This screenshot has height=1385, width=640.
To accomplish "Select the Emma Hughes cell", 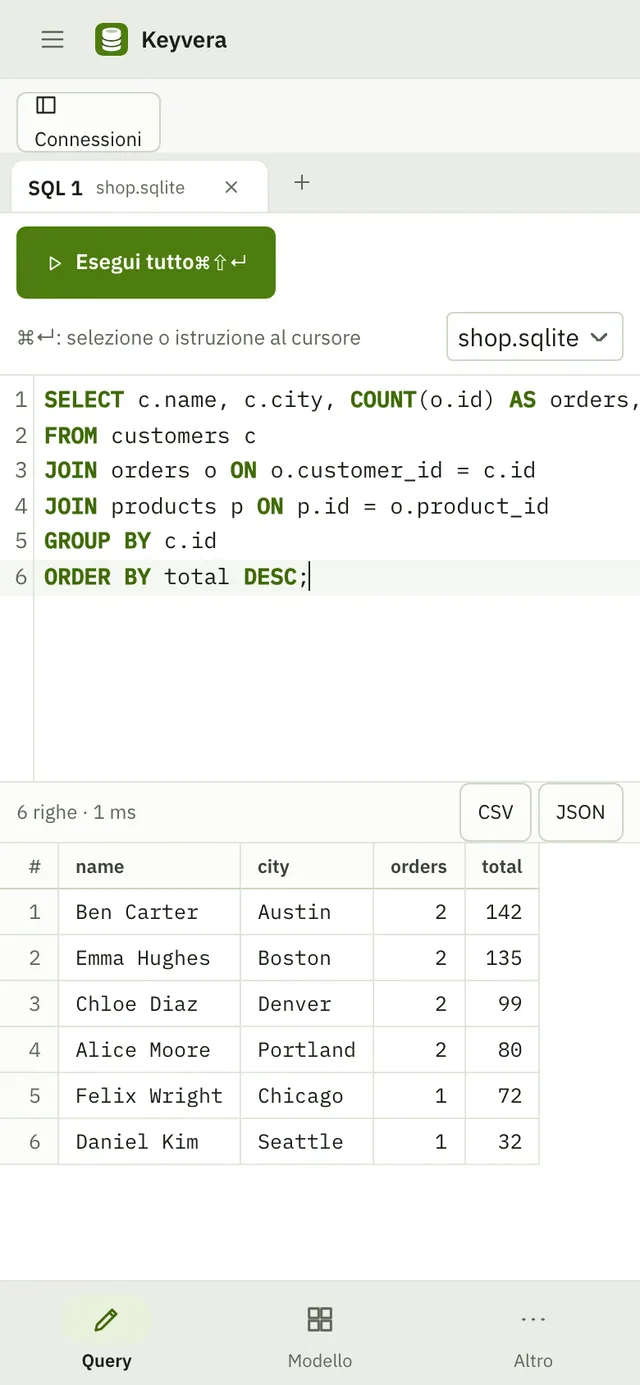I will 150,958.
